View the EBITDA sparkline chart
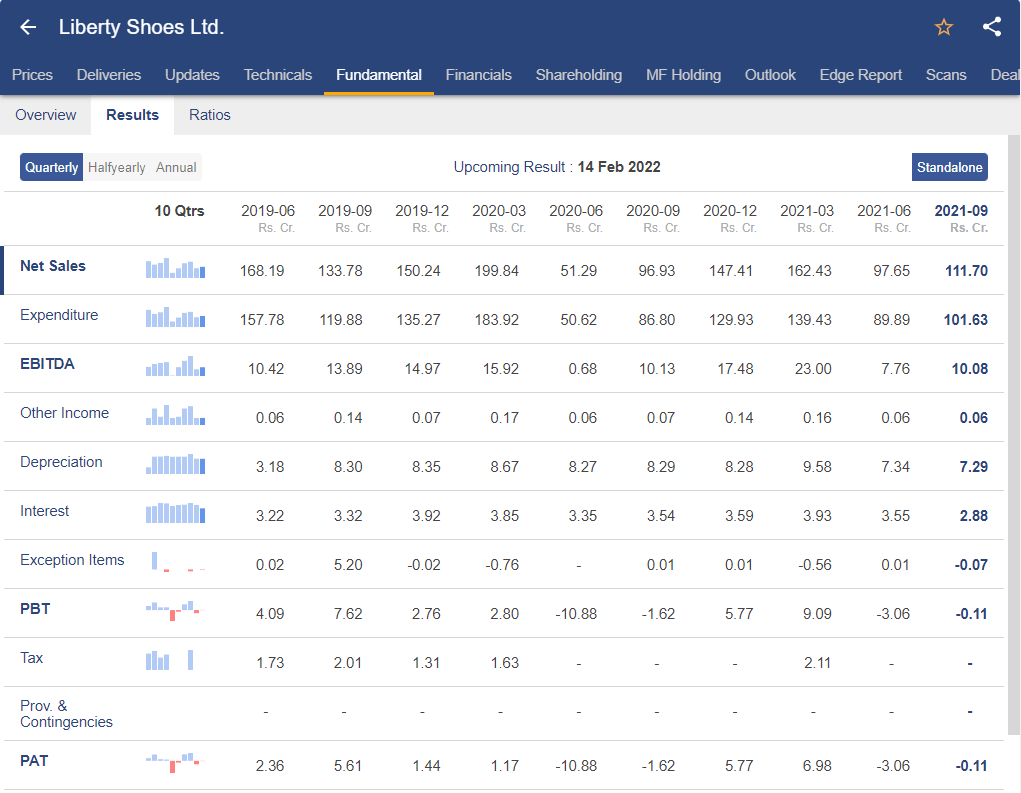 pyautogui.click(x=175, y=365)
